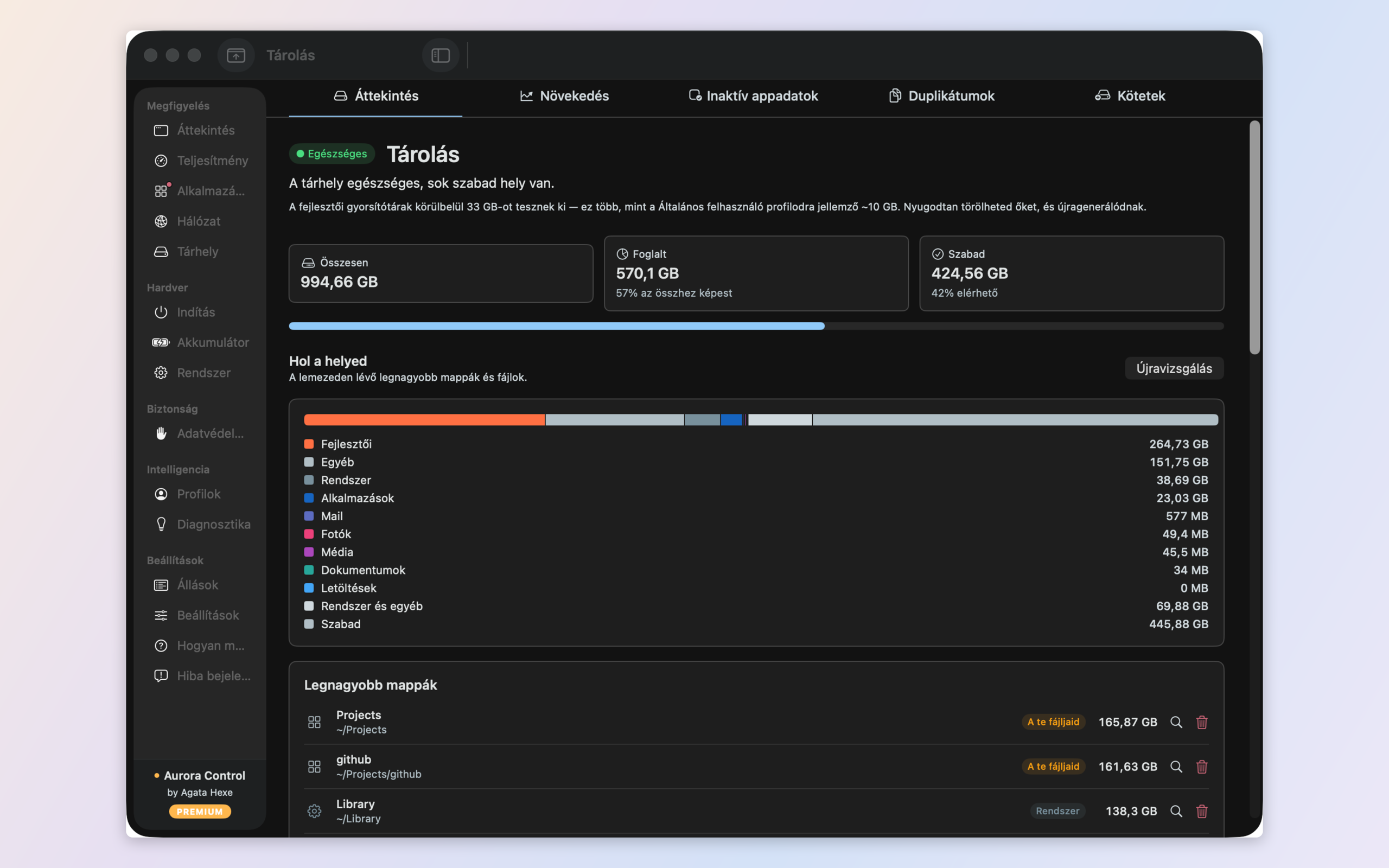Viewport: 1389px width, 868px height.
Task: Click the blue Alkalmazások bar segment
Action: (x=731, y=420)
